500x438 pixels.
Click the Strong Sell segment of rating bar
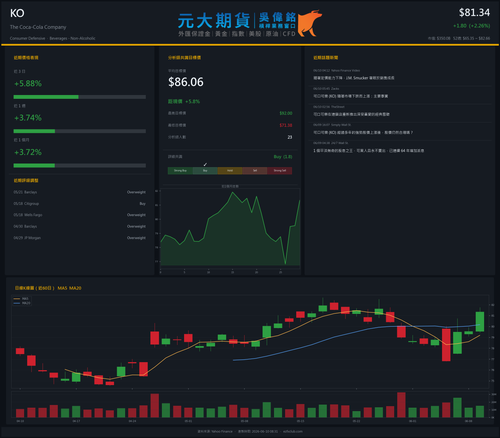tap(280, 171)
